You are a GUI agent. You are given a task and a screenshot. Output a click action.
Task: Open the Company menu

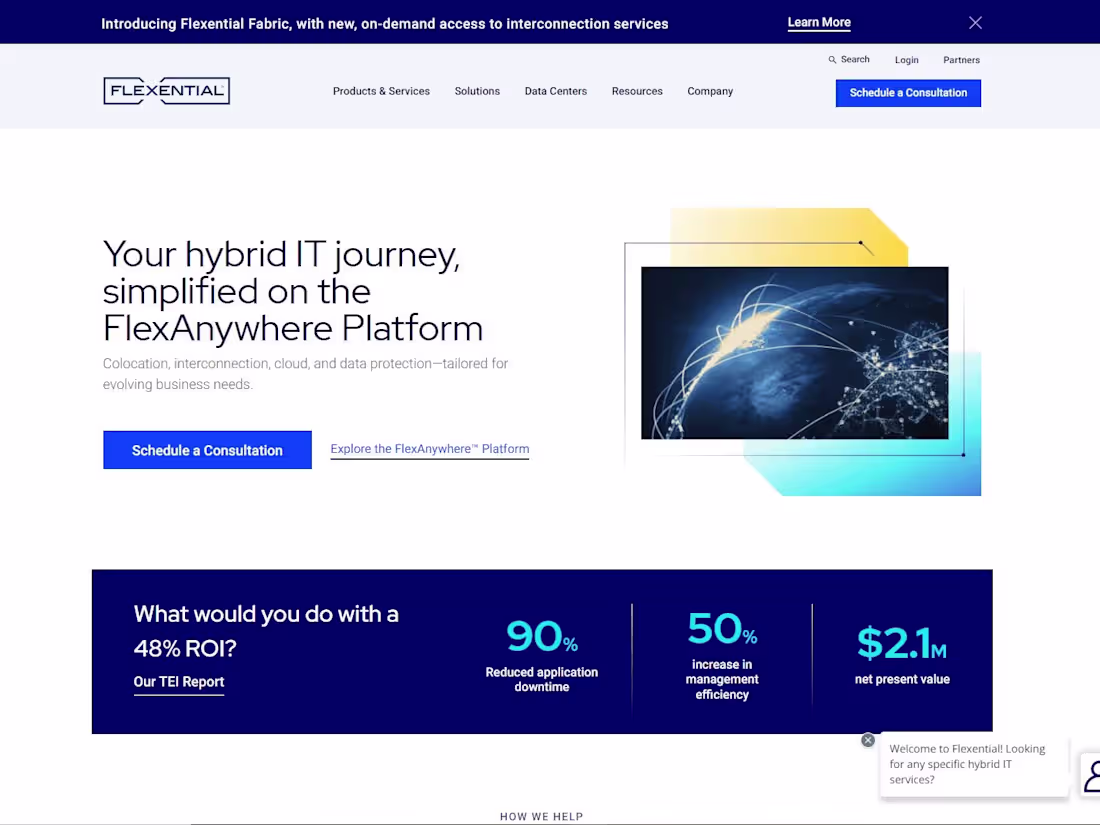(x=710, y=91)
